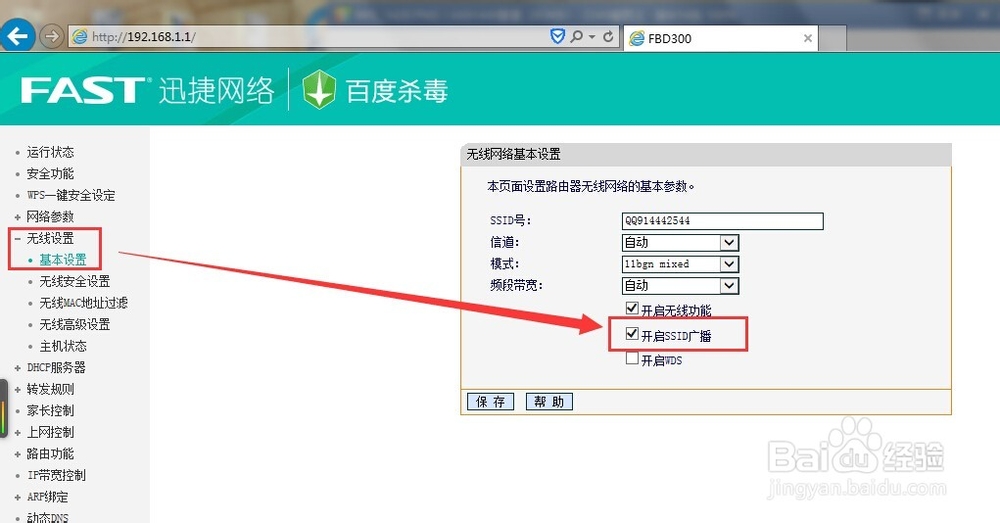Click the 百度杀毒 green shield logo

pos(319,89)
